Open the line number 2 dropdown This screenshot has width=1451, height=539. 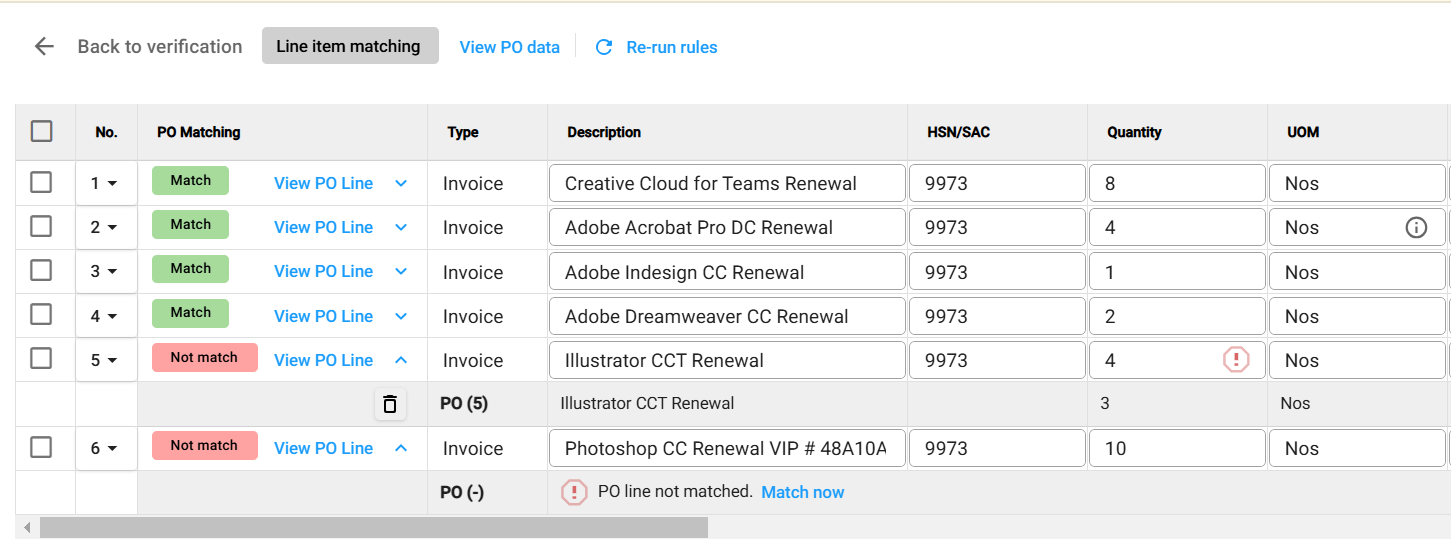tap(105, 228)
